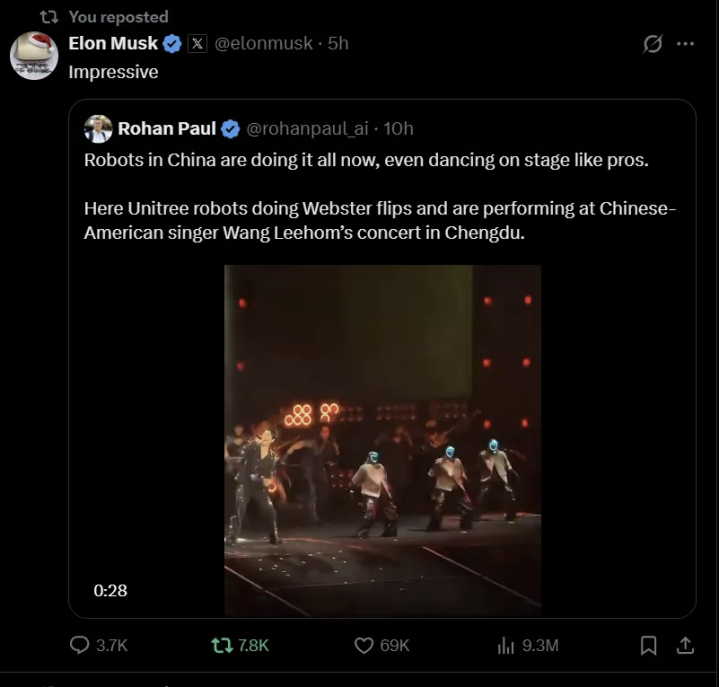Bookmark this post

[648, 645]
